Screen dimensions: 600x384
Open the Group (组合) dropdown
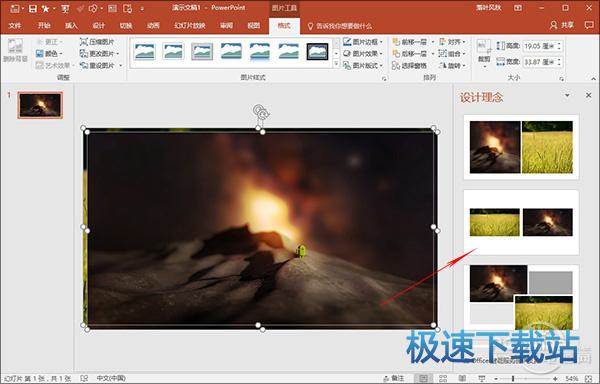pyautogui.click(x=452, y=54)
